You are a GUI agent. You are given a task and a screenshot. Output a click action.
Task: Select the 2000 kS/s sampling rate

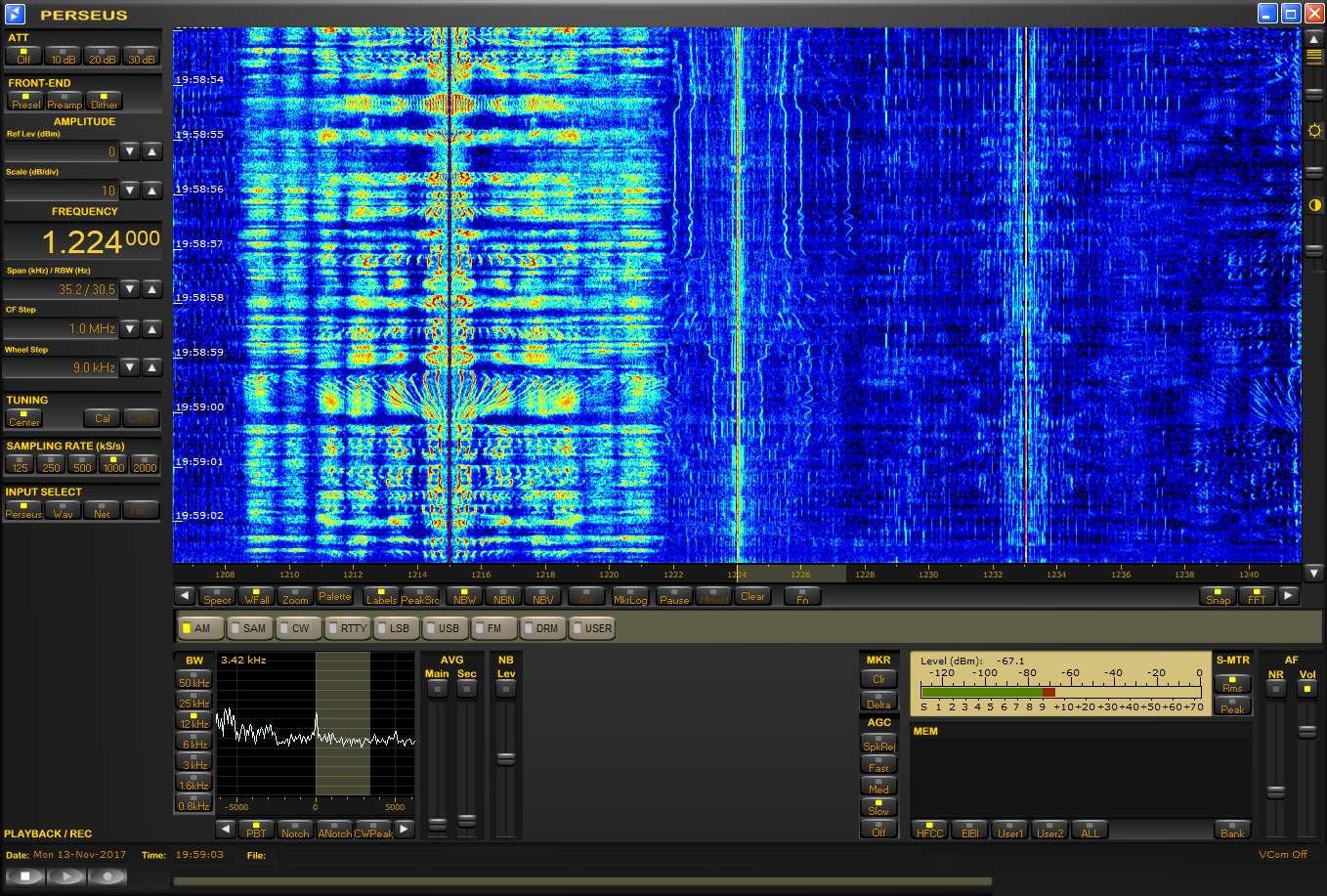tap(145, 464)
